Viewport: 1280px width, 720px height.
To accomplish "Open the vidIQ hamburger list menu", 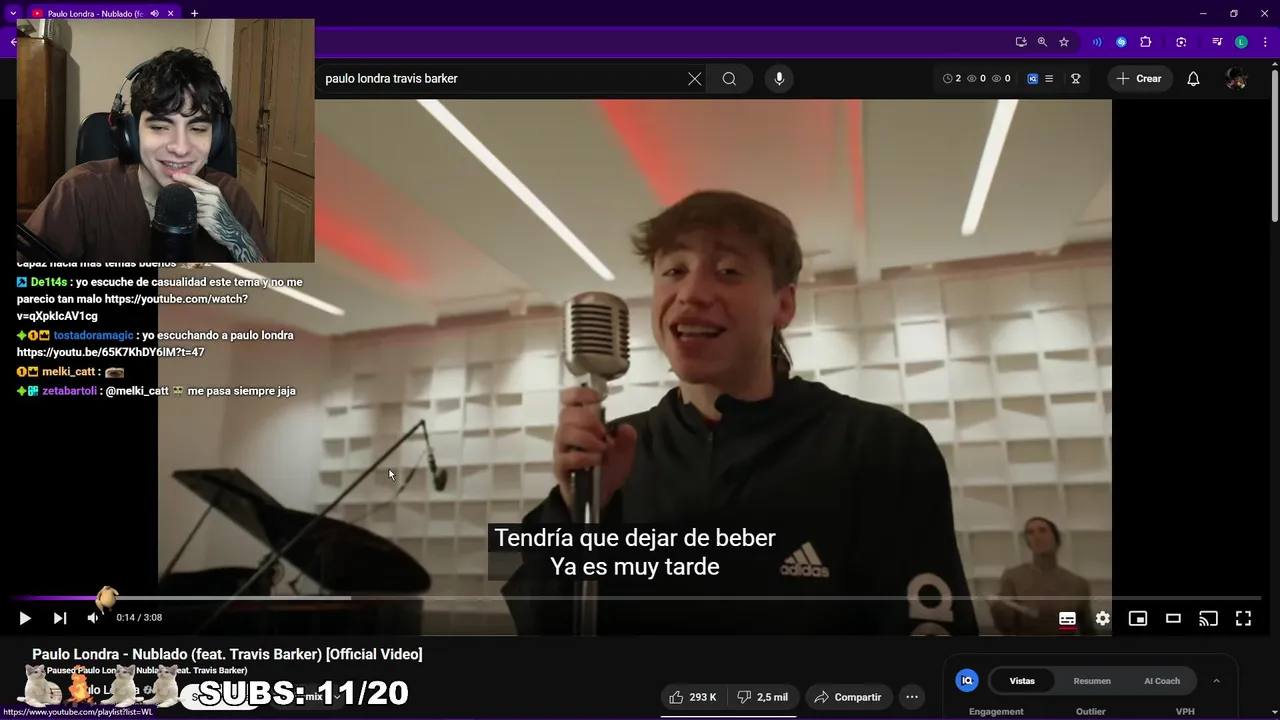I will pyautogui.click(x=1048, y=79).
